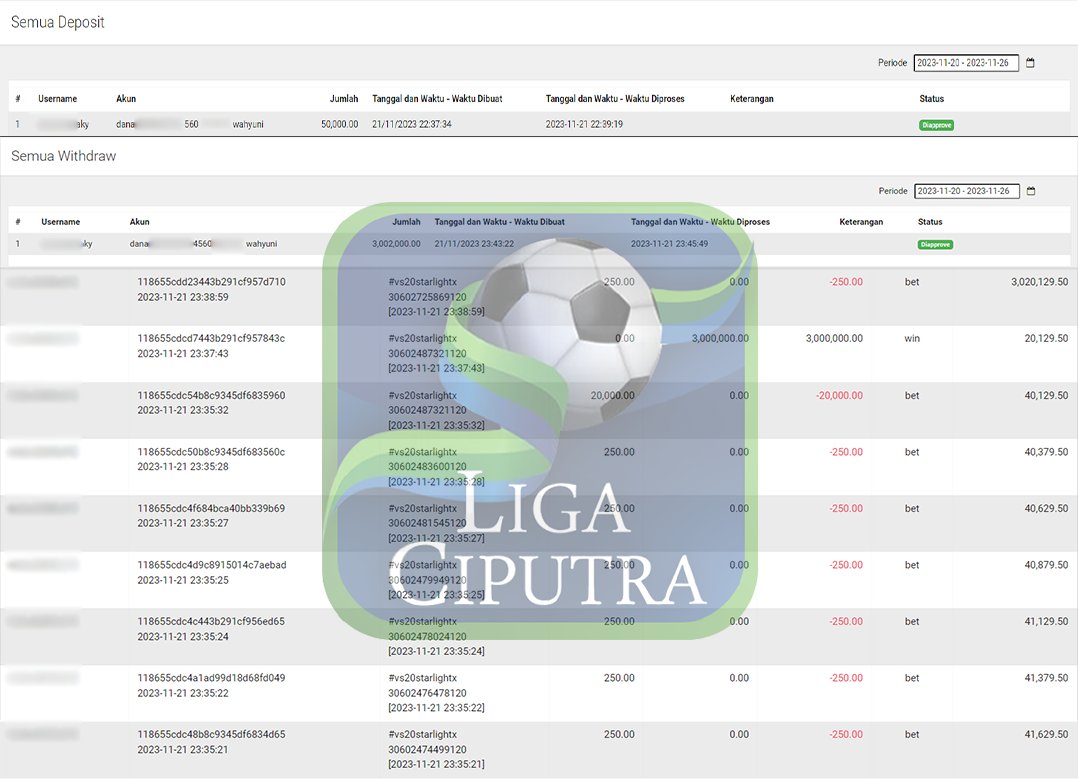Select deposit created time 21/11/2023 22:37:34

point(412,124)
